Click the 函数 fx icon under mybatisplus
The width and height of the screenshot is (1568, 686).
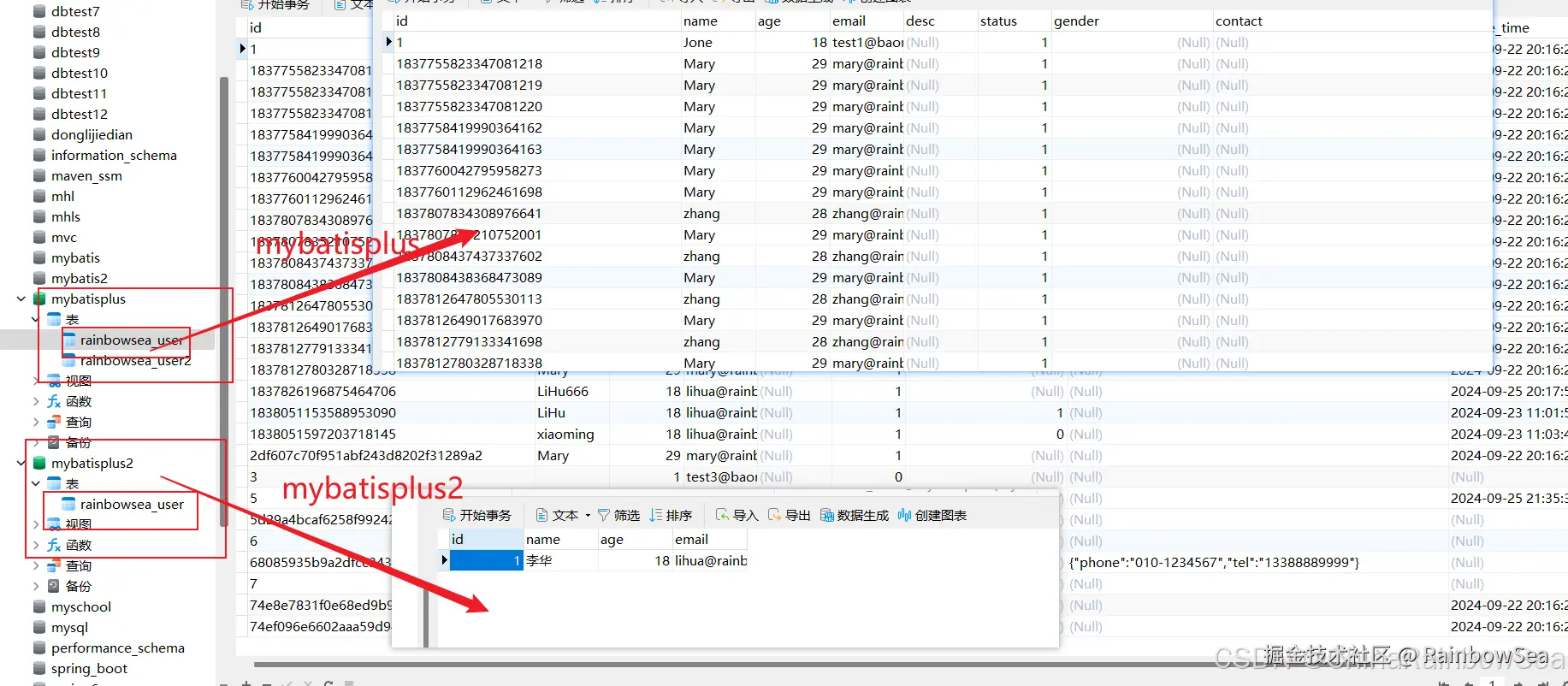[x=54, y=401]
